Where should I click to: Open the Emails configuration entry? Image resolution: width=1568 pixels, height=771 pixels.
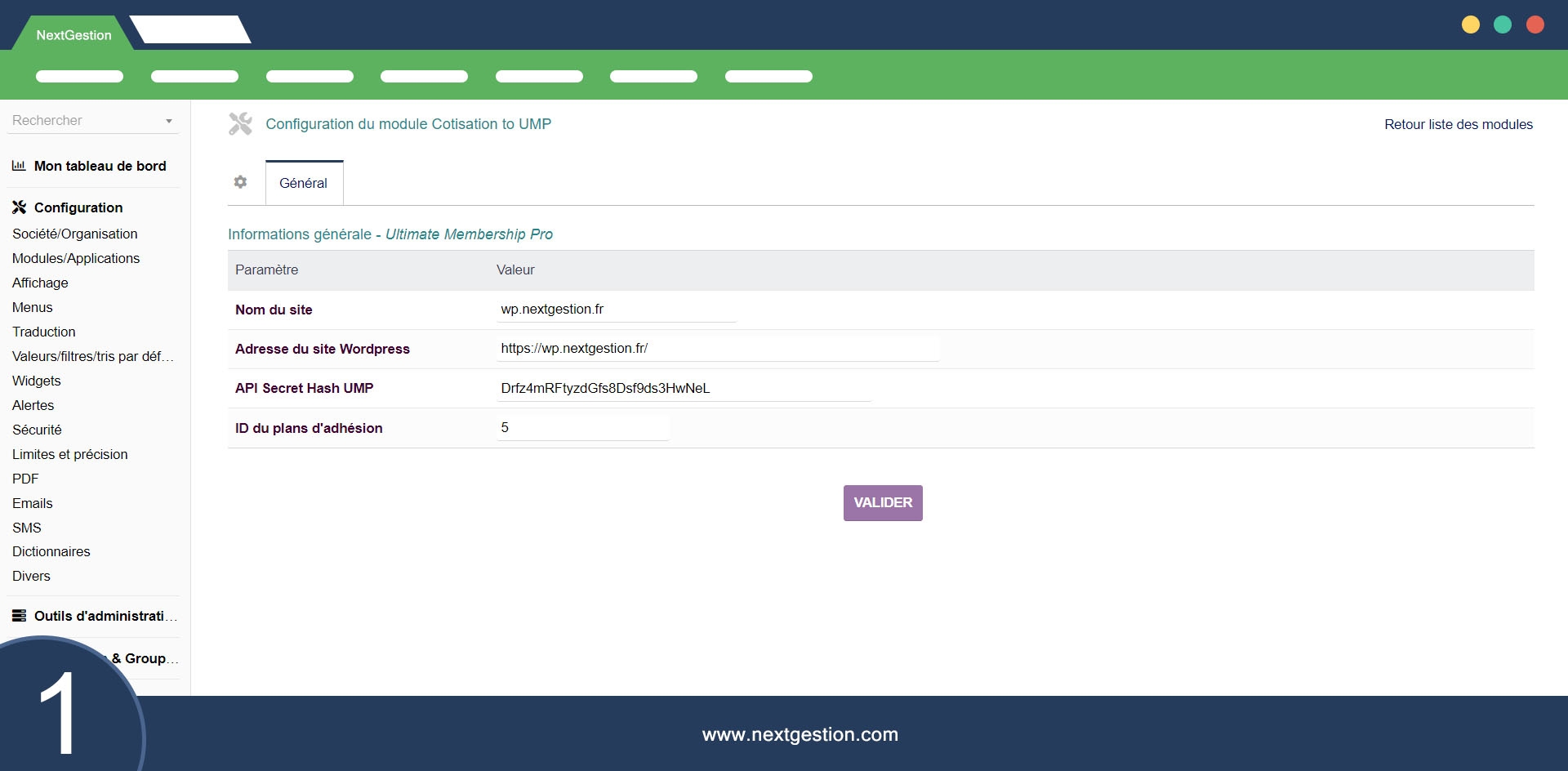(33, 503)
